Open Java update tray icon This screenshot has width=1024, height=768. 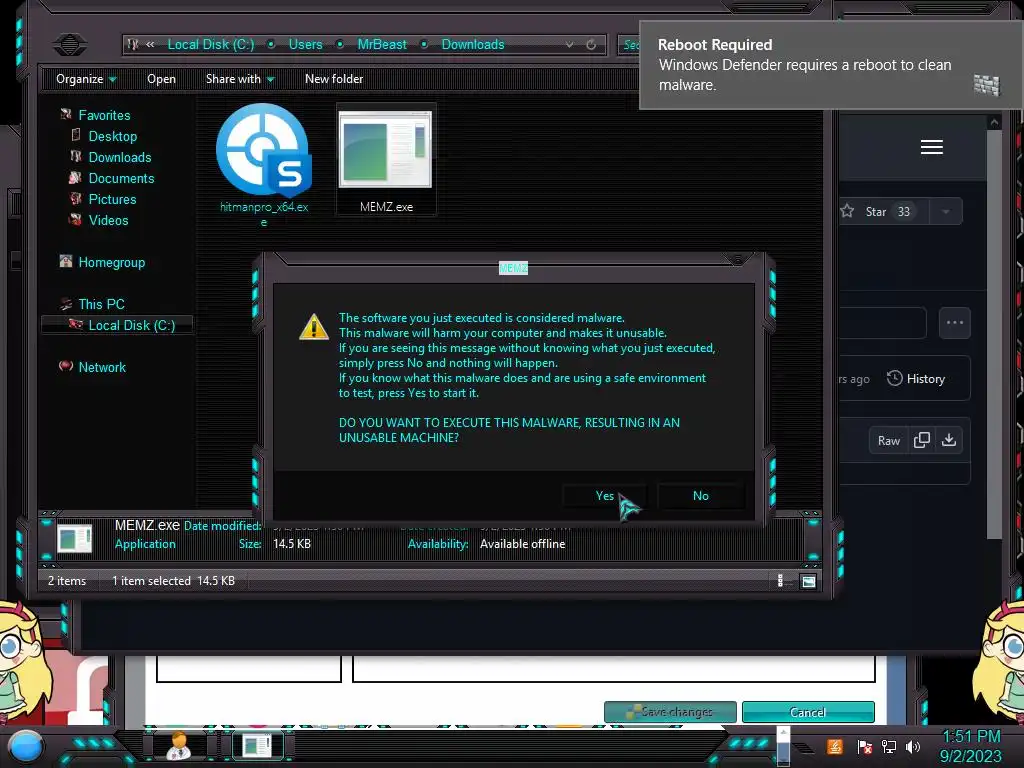tap(835, 746)
